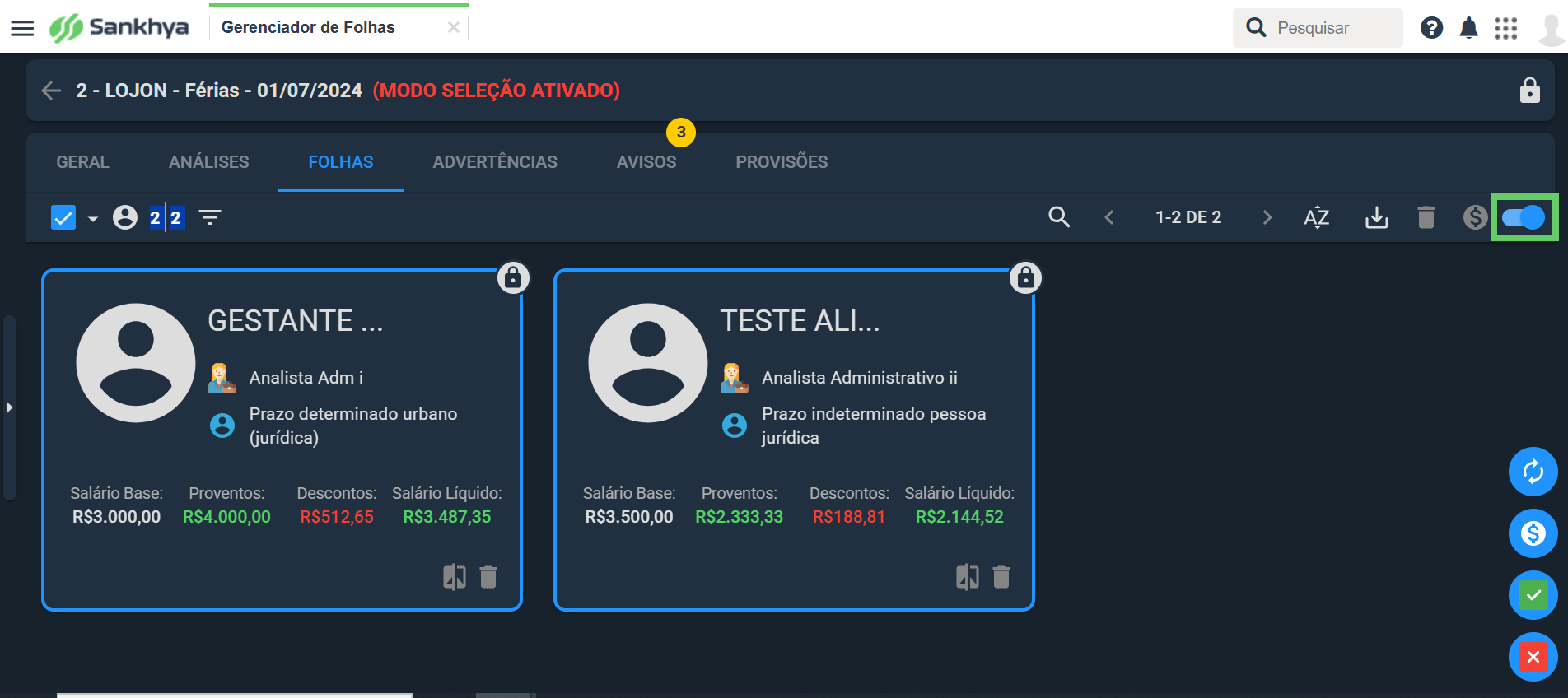Click the toolbar search magnifier
1568x698 pixels.
tap(1059, 217)
